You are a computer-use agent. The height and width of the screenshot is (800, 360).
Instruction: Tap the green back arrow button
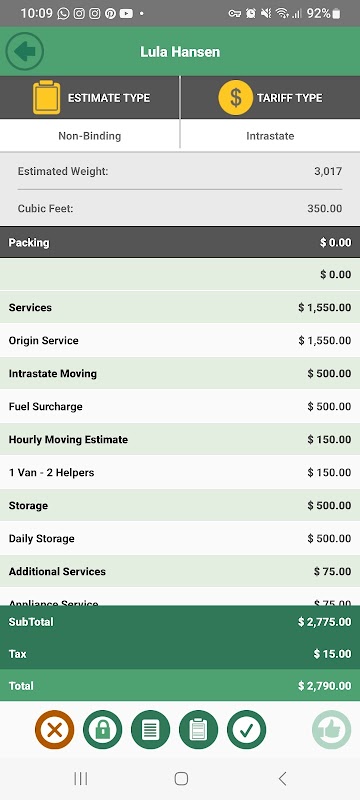pyautogui.click(x=24, y=51)
